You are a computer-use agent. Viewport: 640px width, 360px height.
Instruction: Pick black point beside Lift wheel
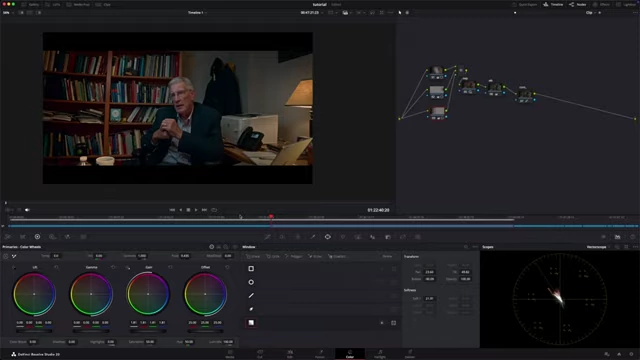tap(13, 267)
